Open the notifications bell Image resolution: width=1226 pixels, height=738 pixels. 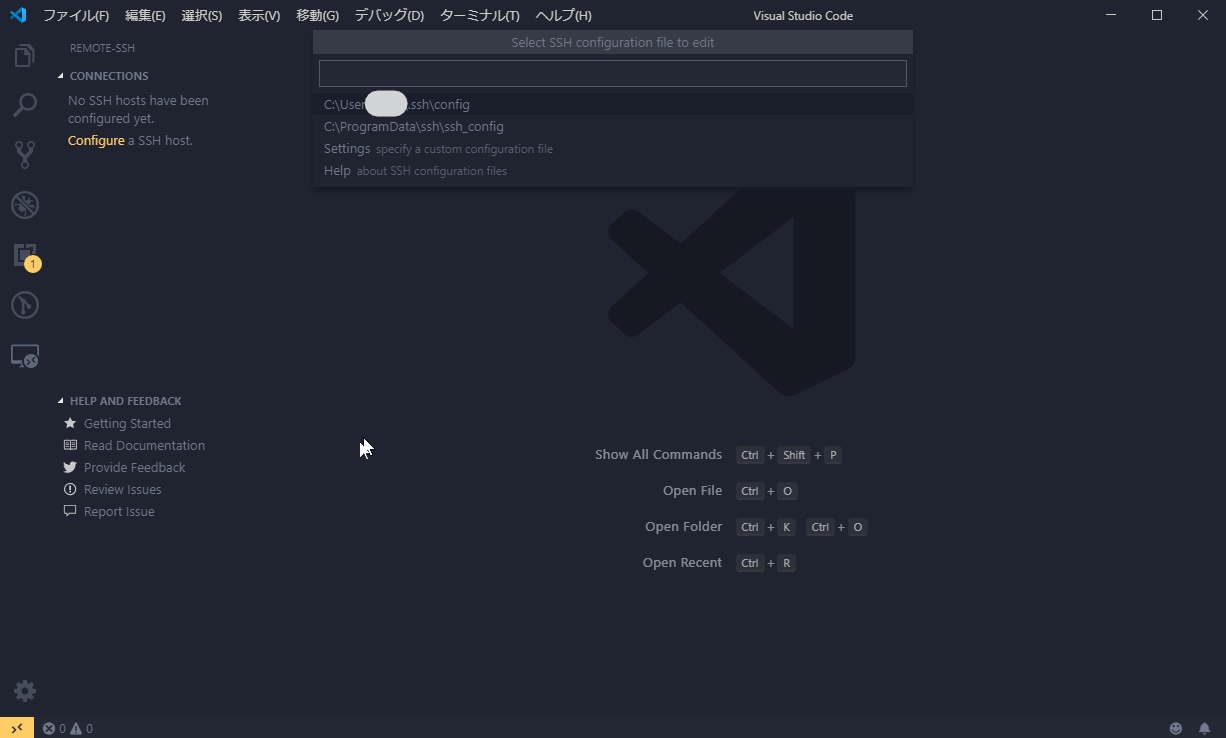(x=1206, y=728)
